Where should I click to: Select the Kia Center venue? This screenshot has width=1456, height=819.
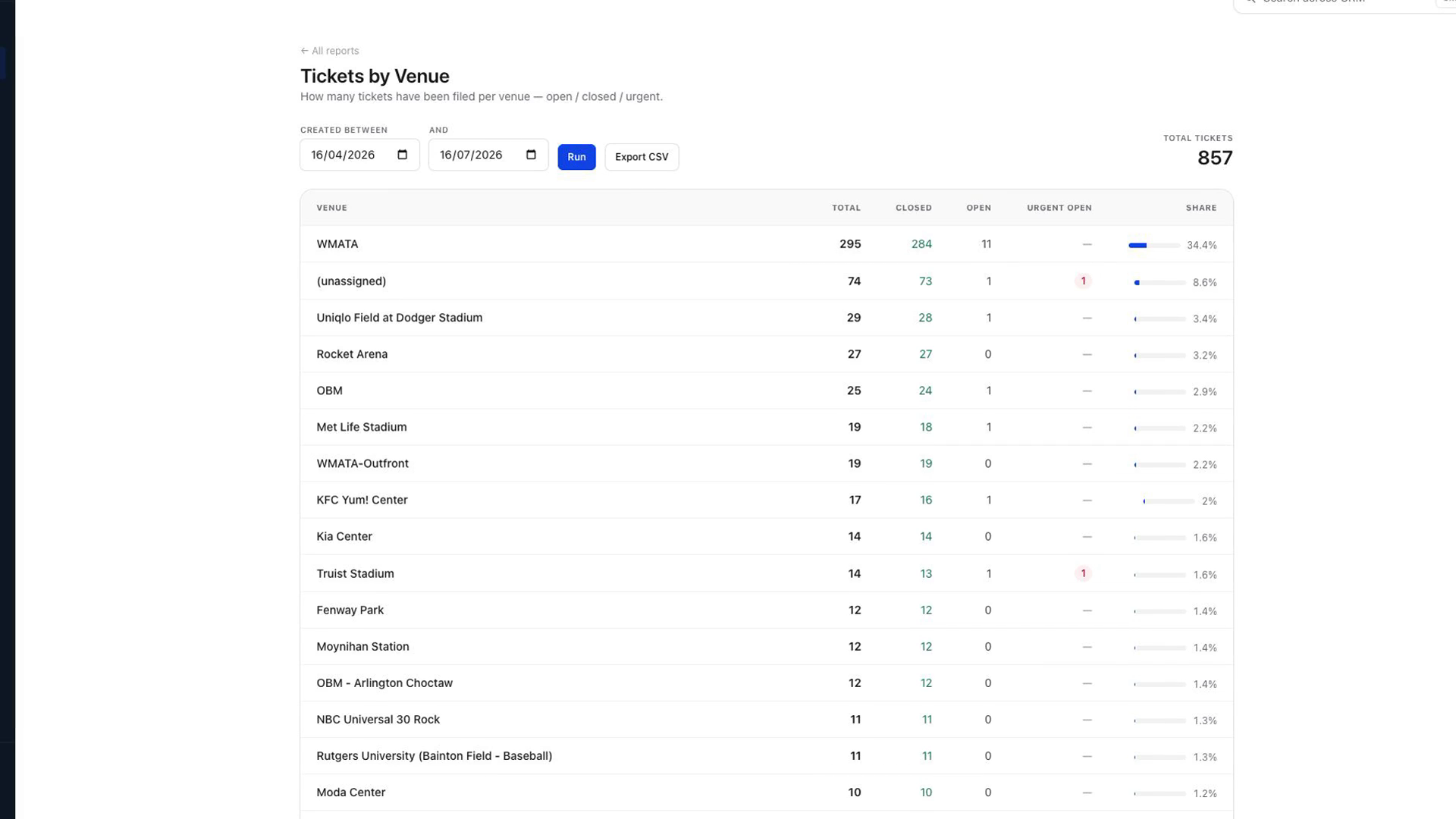tap(344, 536)
